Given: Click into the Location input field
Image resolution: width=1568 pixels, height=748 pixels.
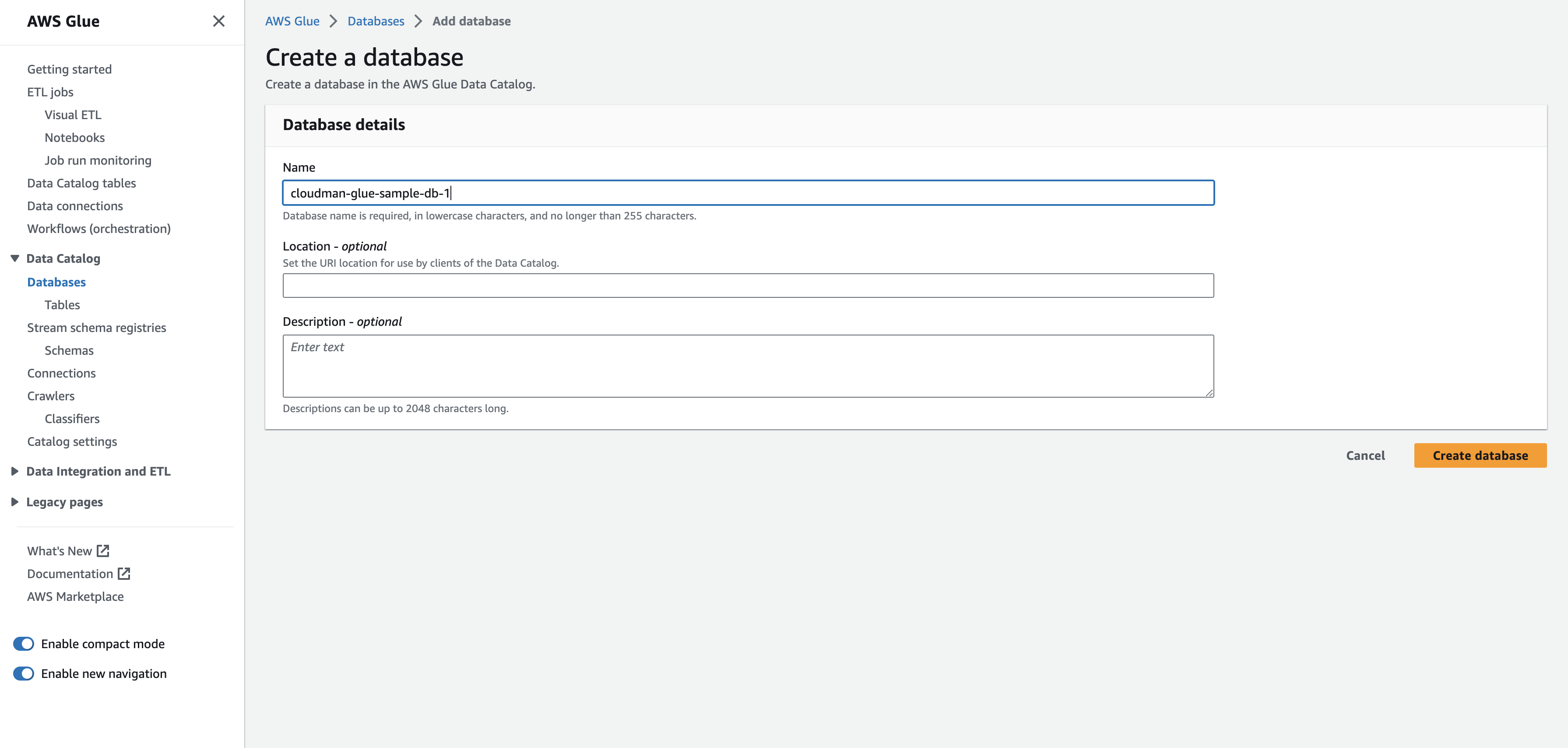Looking at the screenshot, I should click(x=748, y=286).
